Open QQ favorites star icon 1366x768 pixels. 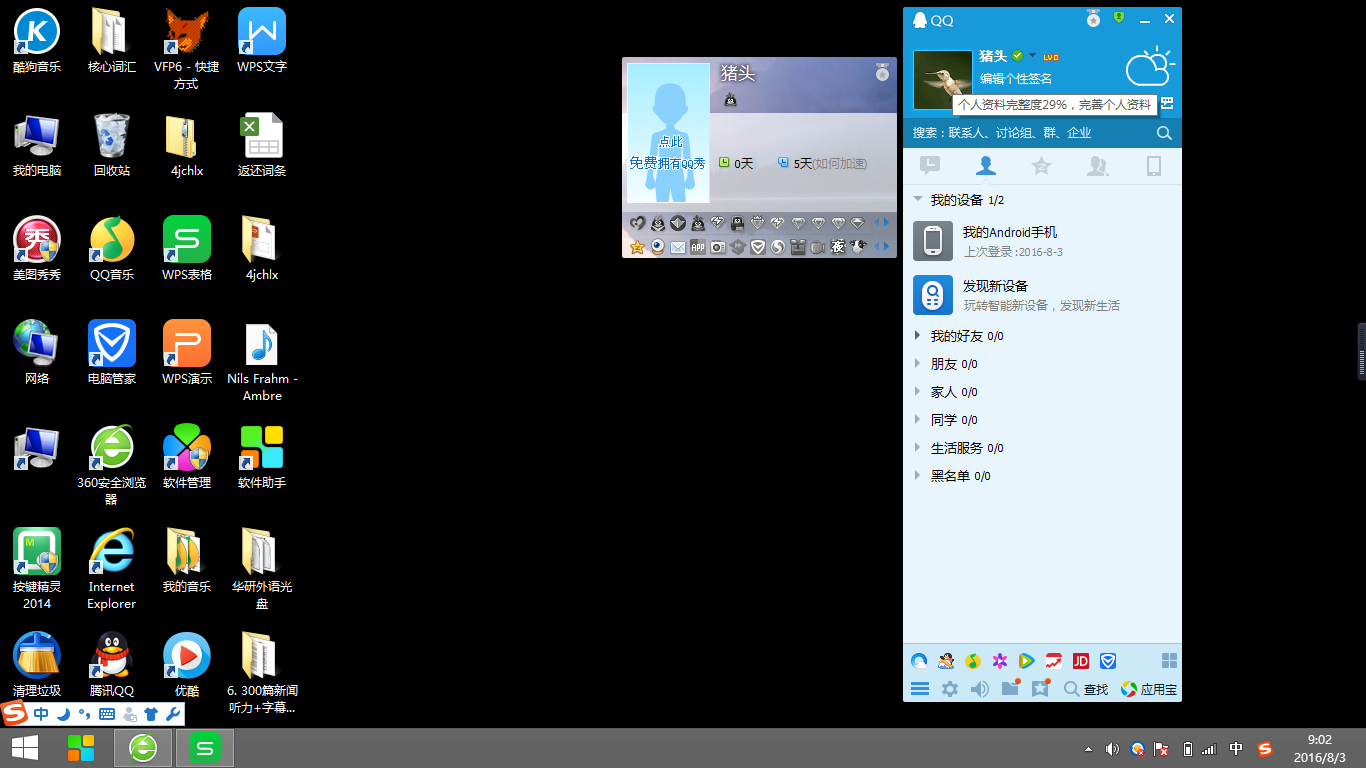(1041, 688)
